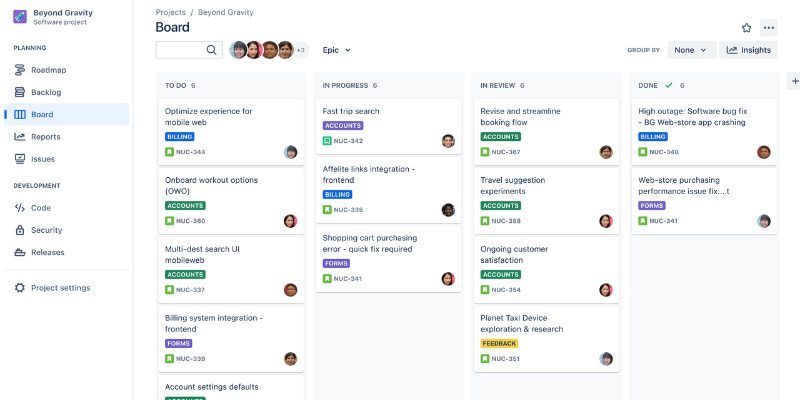
Task: Open the Reports page
Action: pyautogui.click(x=45, y=136)
